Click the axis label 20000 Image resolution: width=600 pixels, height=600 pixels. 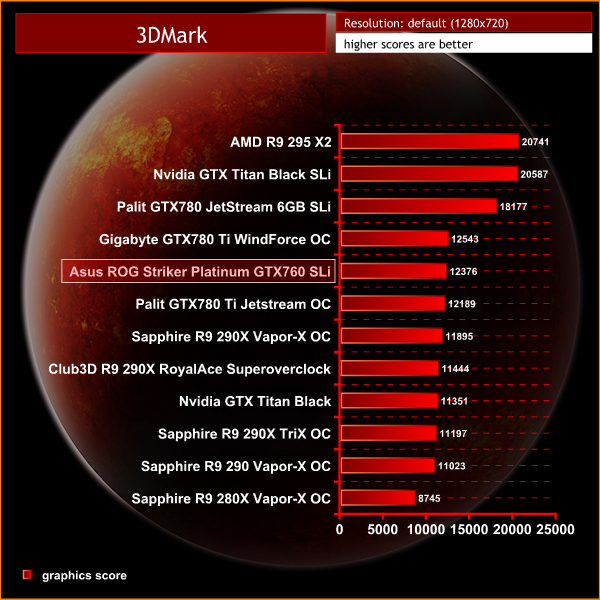[512, 530]
